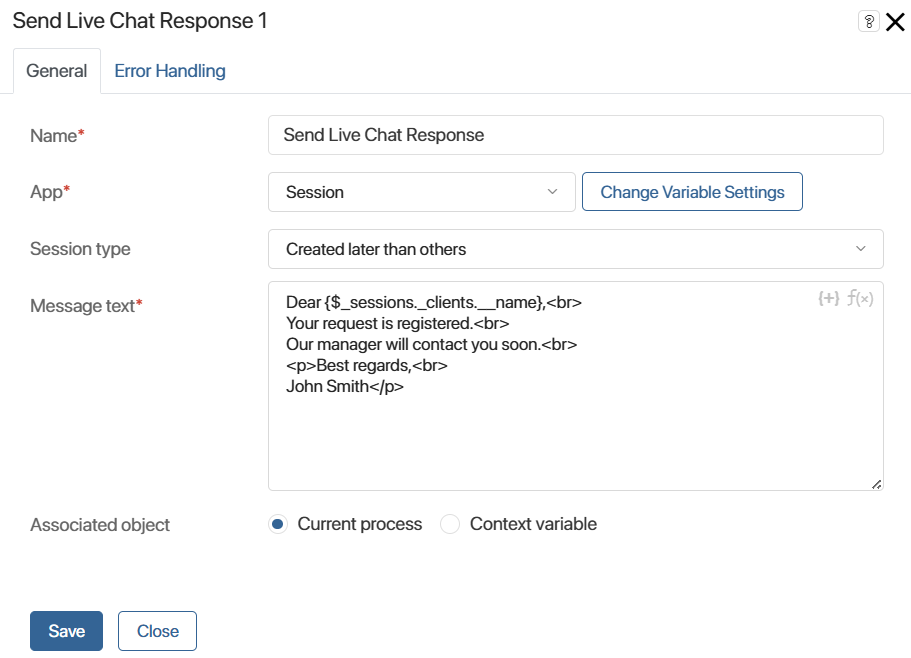Open the f(x) function editor icon

pyautogui.click(x=860, y=299)
